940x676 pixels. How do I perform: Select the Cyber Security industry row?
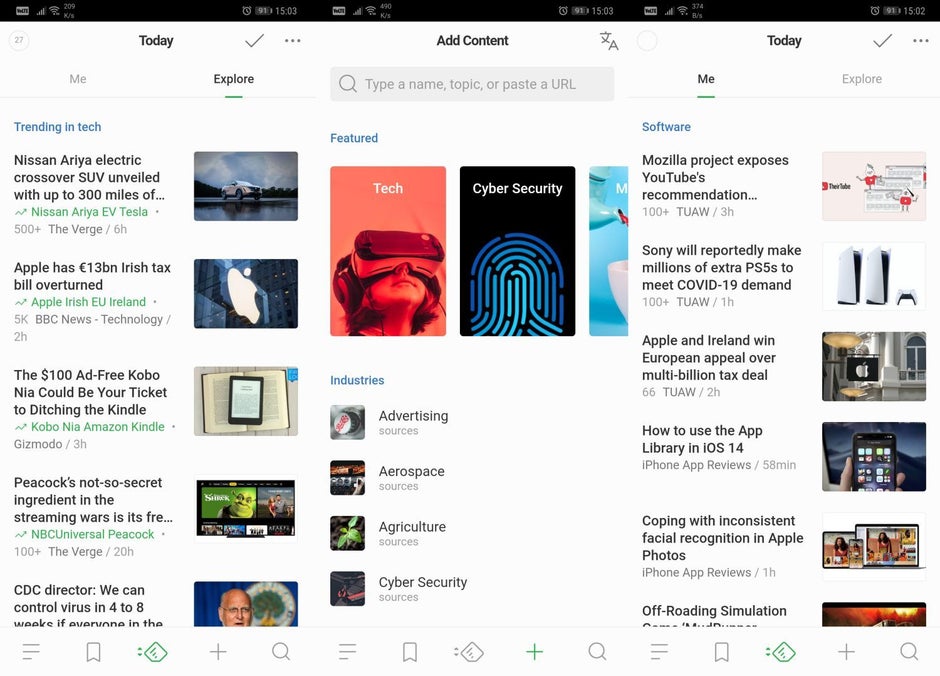click(472, 589)
